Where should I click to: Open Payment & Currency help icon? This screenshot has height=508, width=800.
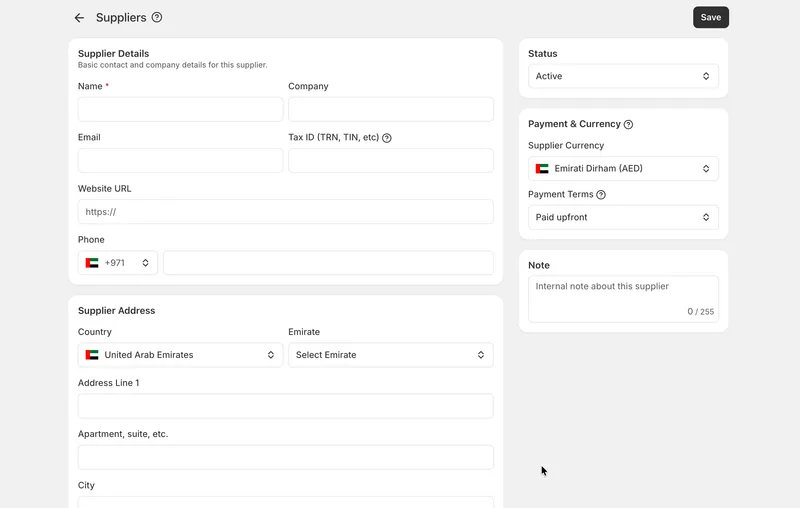(629, 124)
